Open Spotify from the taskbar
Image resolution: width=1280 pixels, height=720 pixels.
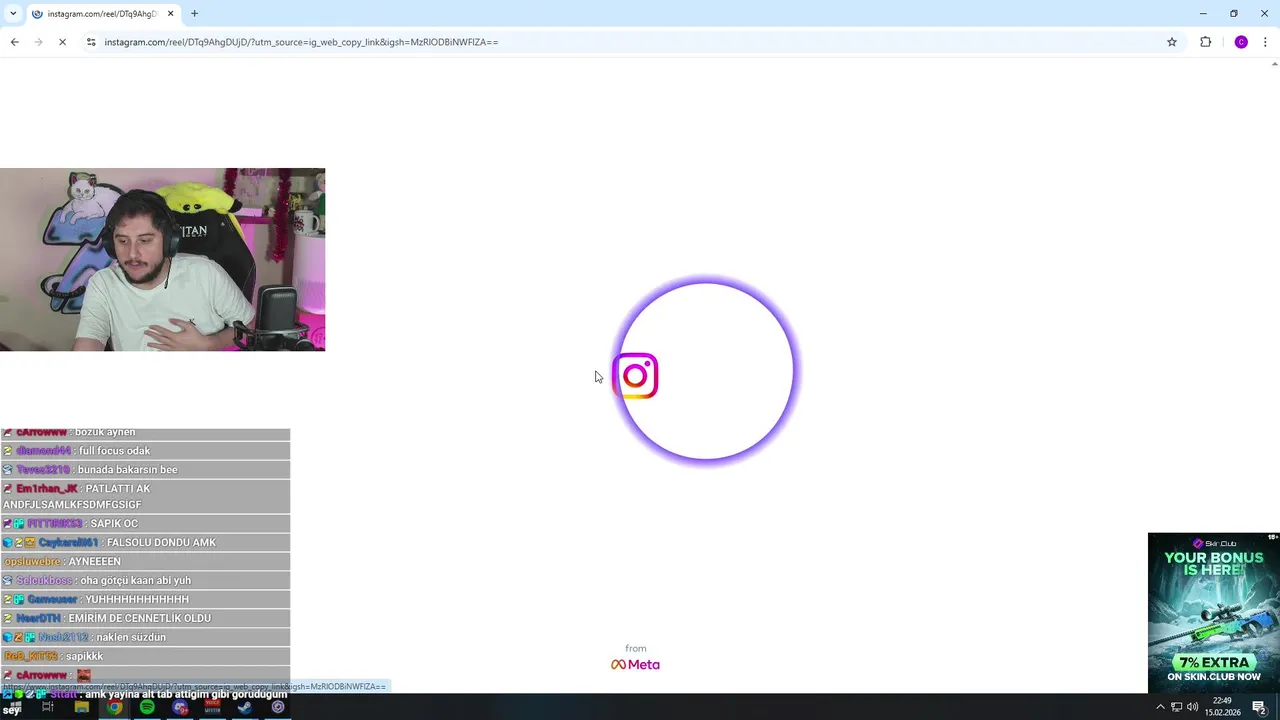coord(147,707)
